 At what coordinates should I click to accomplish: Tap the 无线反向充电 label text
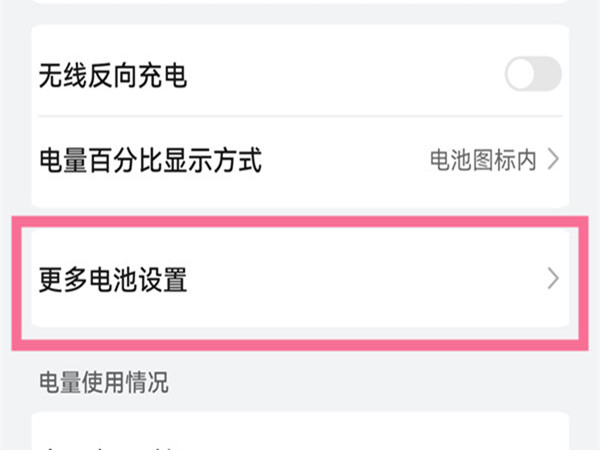pos(112,74)
